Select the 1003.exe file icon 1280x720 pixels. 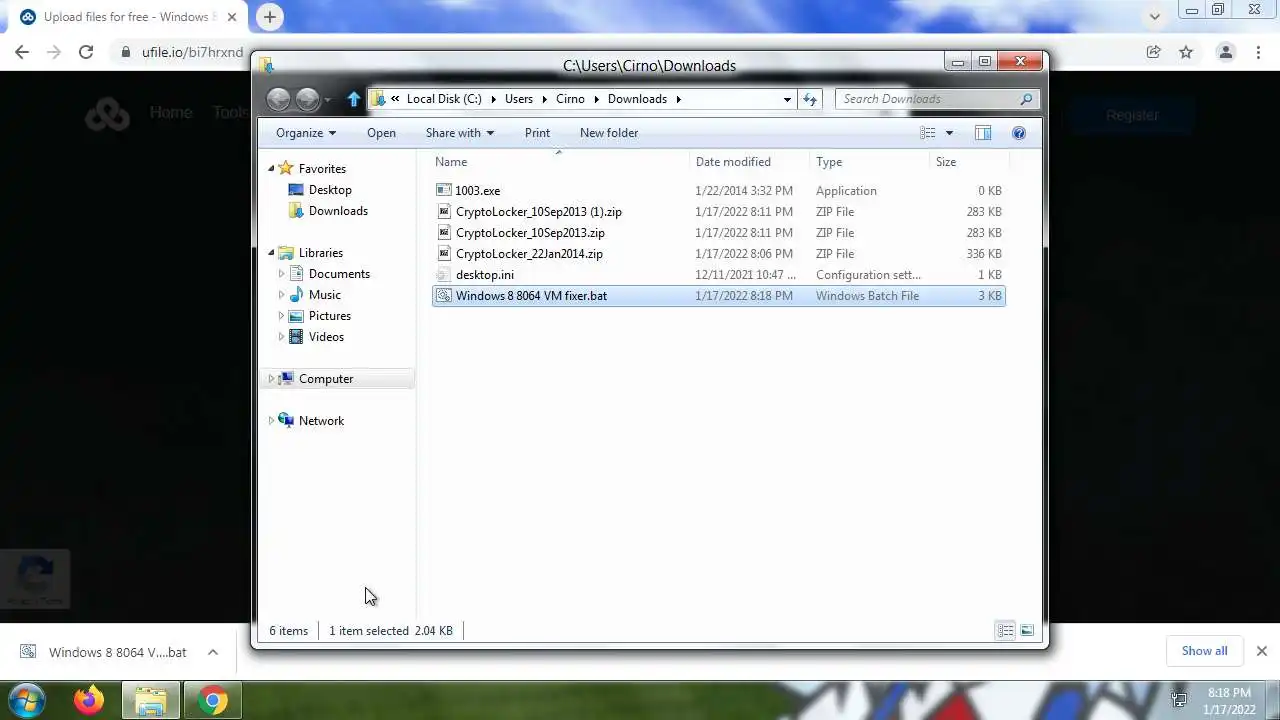point(445,190)
